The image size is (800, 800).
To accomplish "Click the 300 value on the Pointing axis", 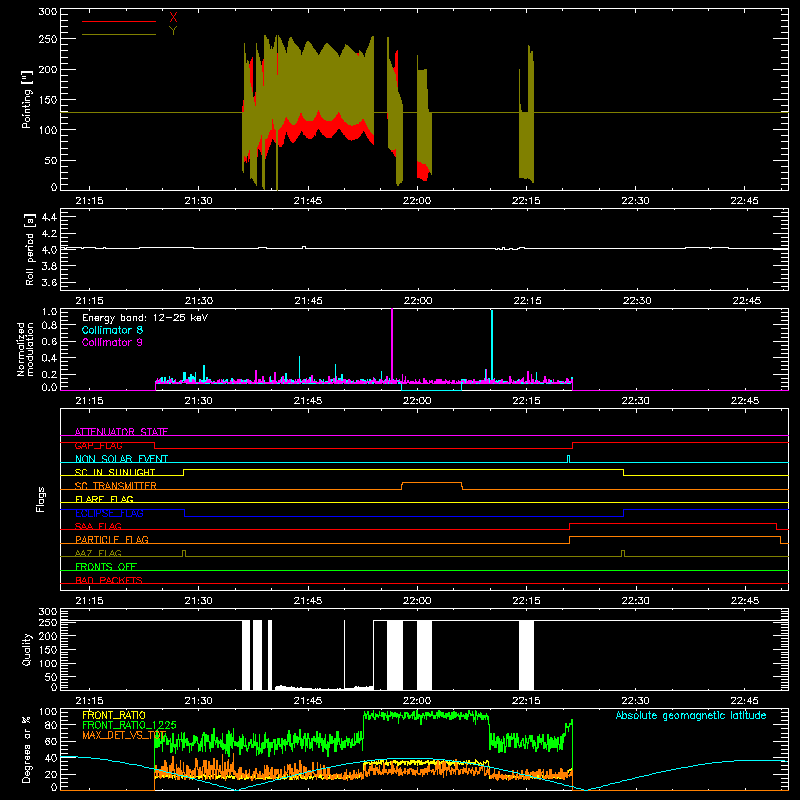I will pyautogui.click(x=47, y=11).
